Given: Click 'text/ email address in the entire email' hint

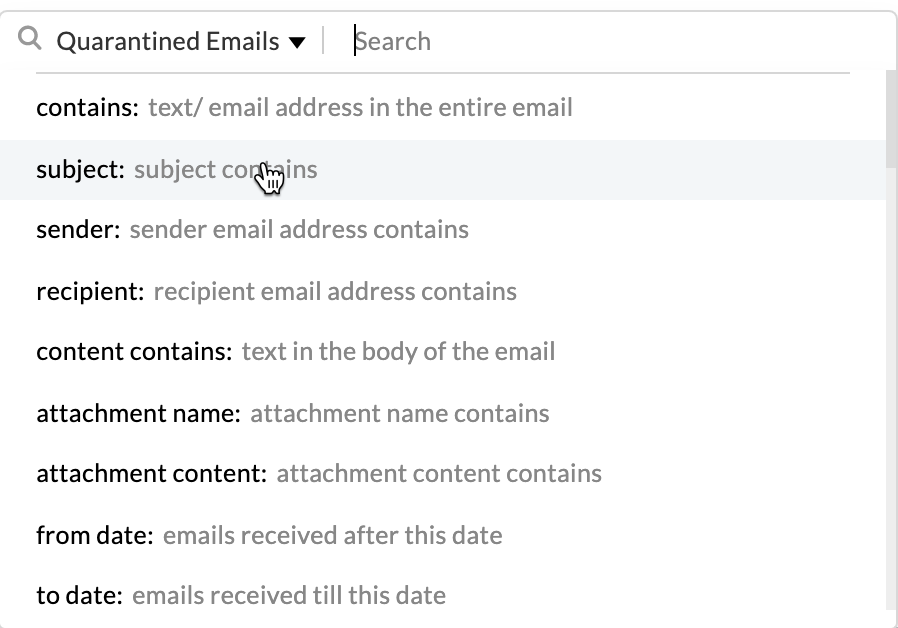Looking at the screenshot, I should click(x=360, y=107).
